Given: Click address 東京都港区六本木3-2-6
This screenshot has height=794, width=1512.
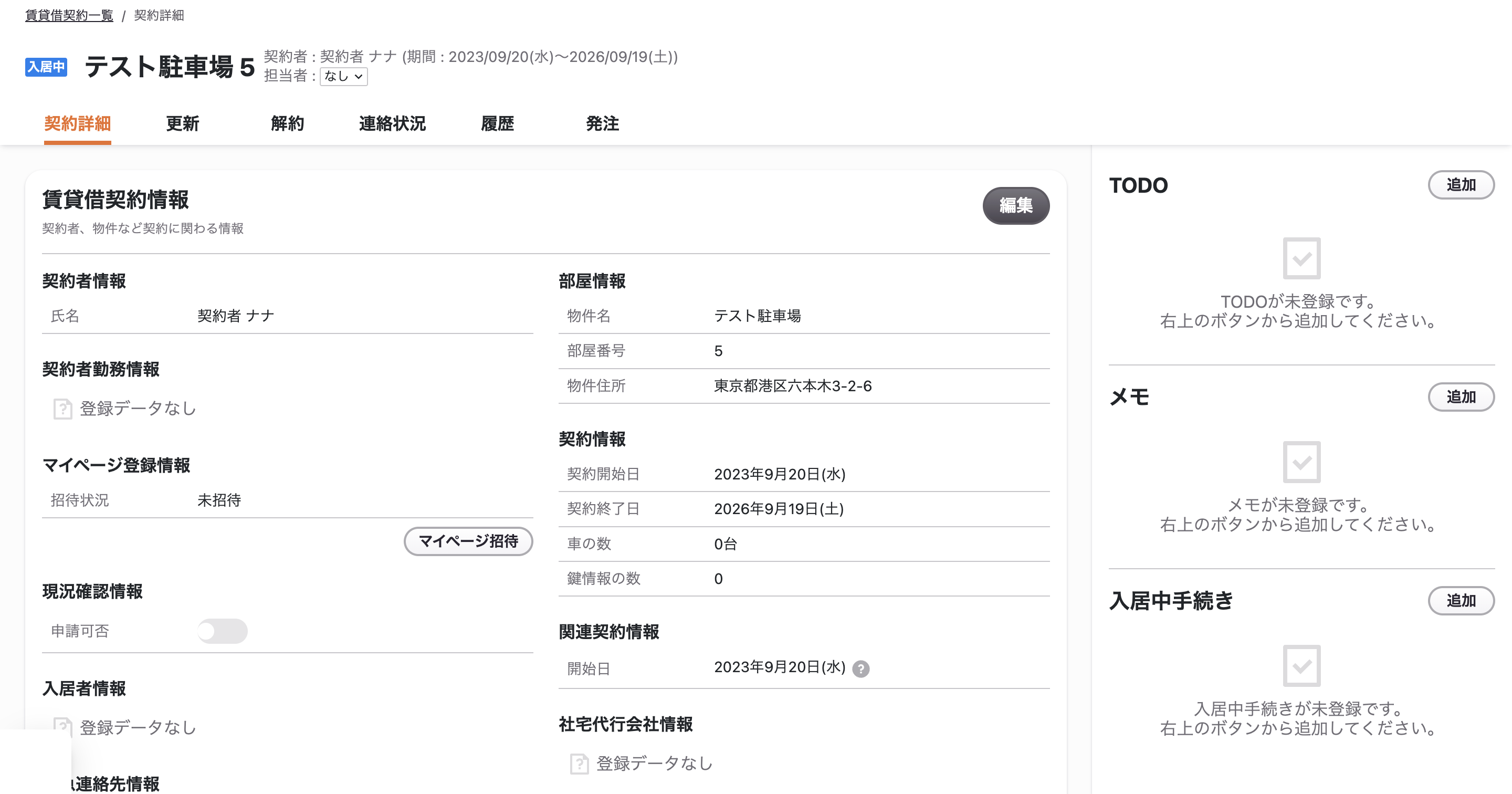Looking at the screenshot, I should (x=793, y=386).
